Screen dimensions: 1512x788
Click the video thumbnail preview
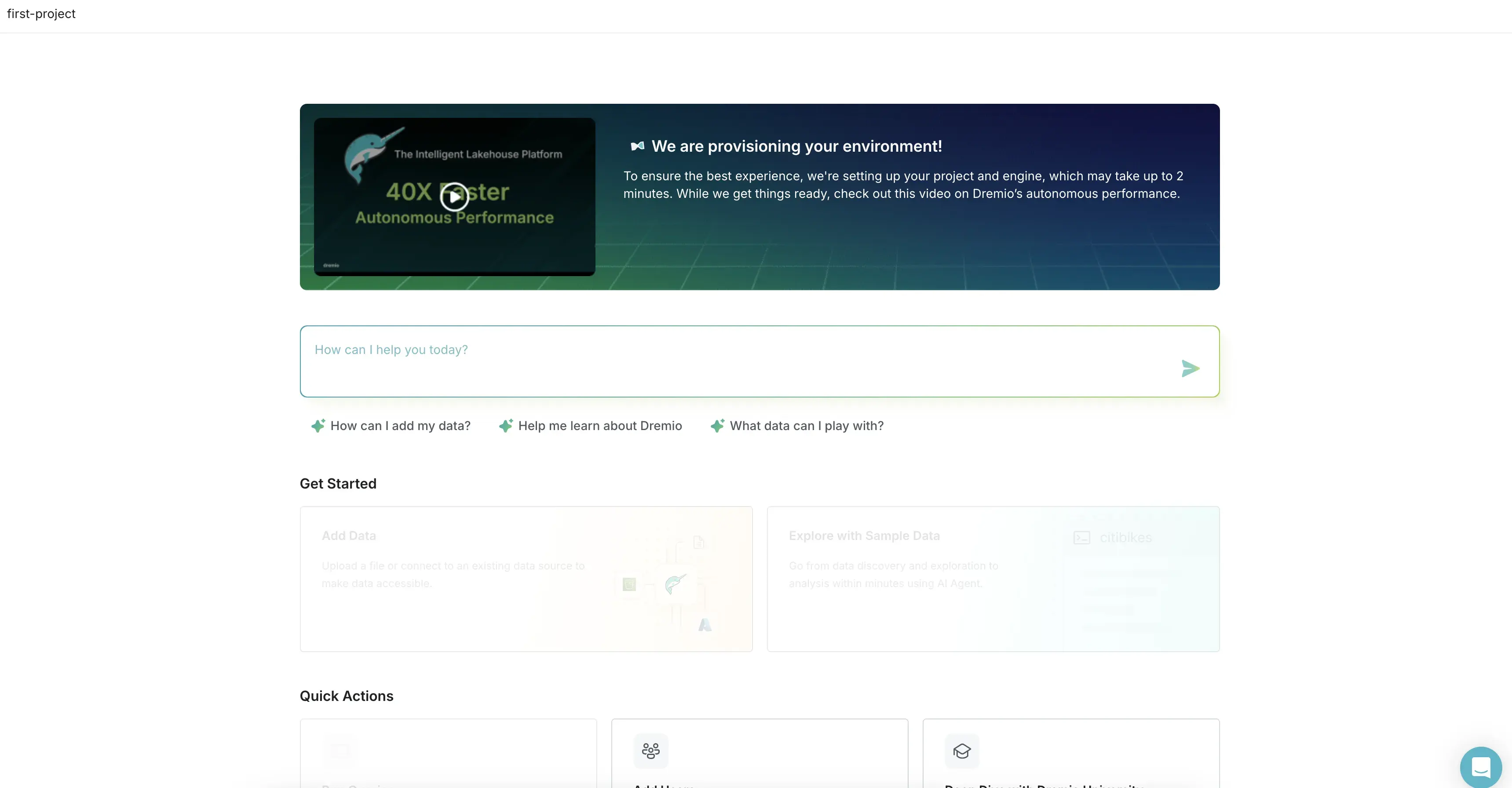pyautogui.click(x=454, y=197)
